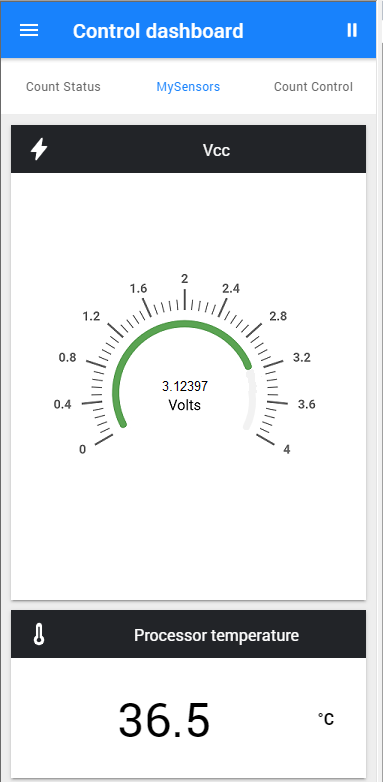The height and width of the screenshot is (782, 383).
Task: Switch to the Count Status tab
Action: click(63, 87)
